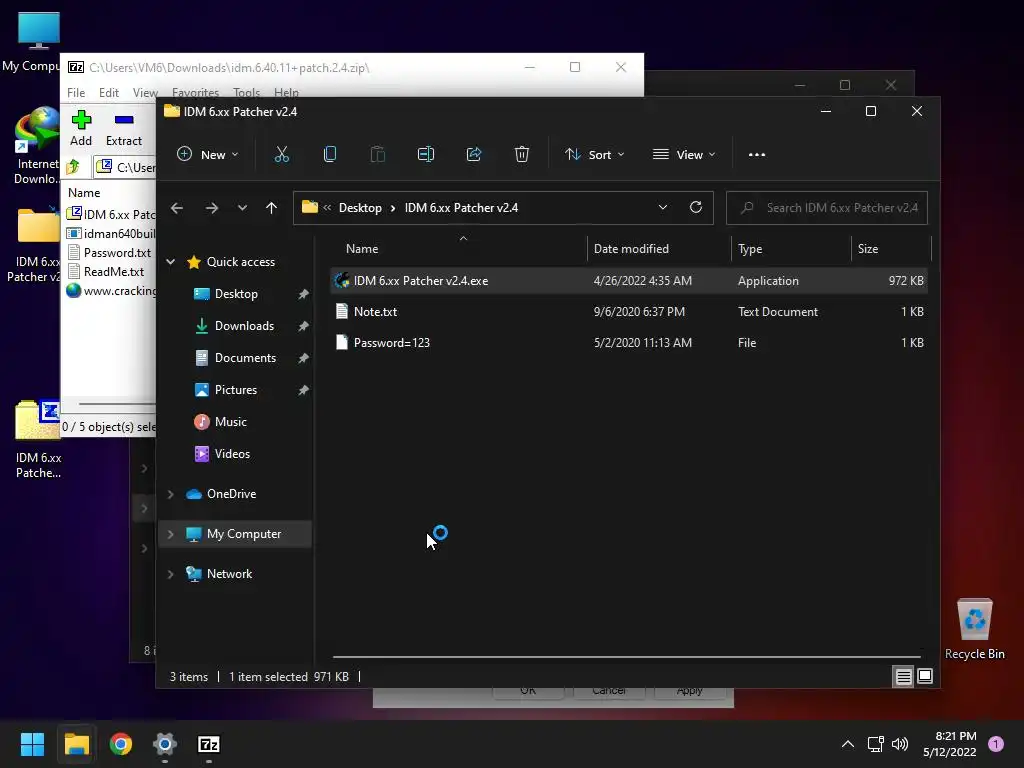Click the network tray icon
This screenshot has height=768, width=1024.
pos(875,744)
